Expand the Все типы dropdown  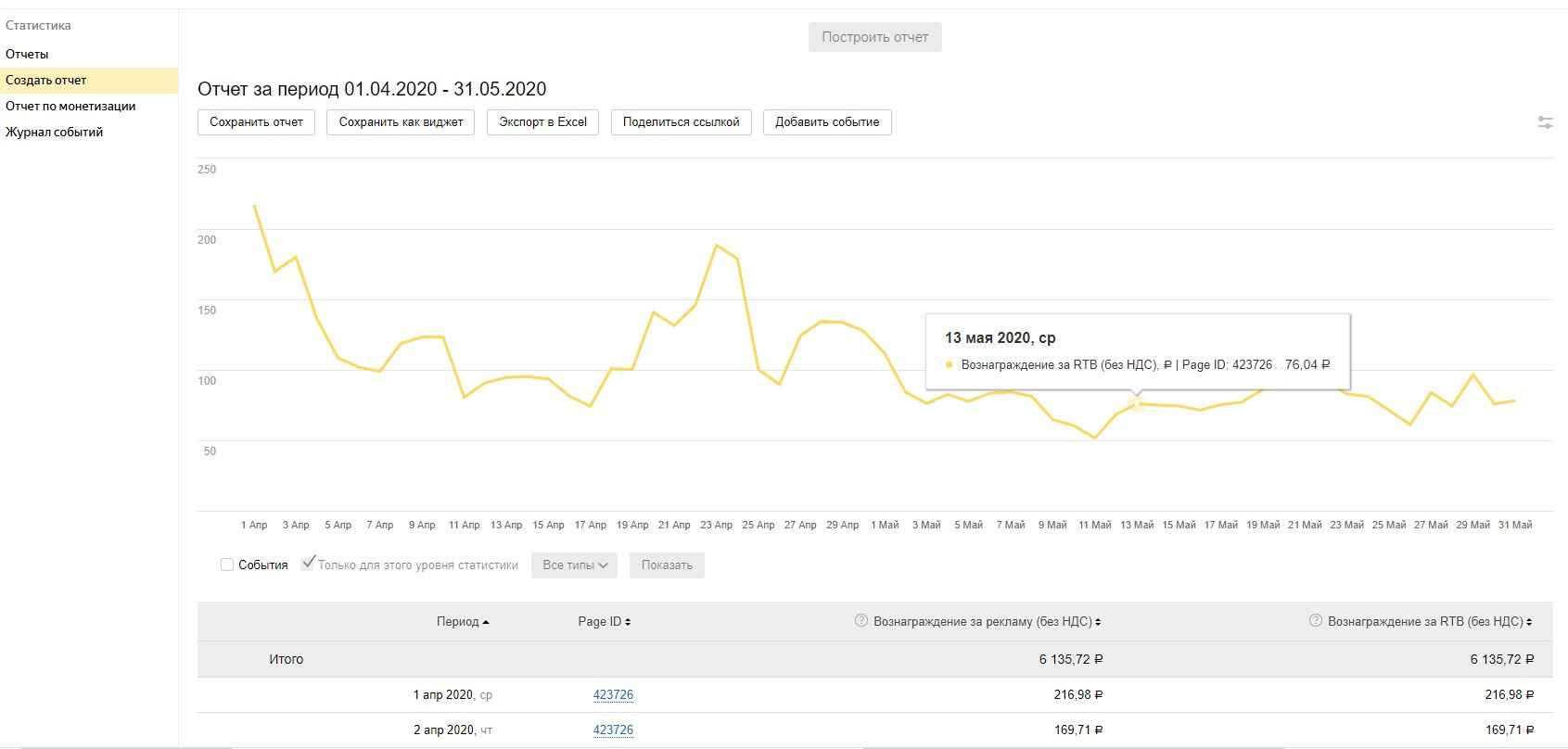(575, 565)
